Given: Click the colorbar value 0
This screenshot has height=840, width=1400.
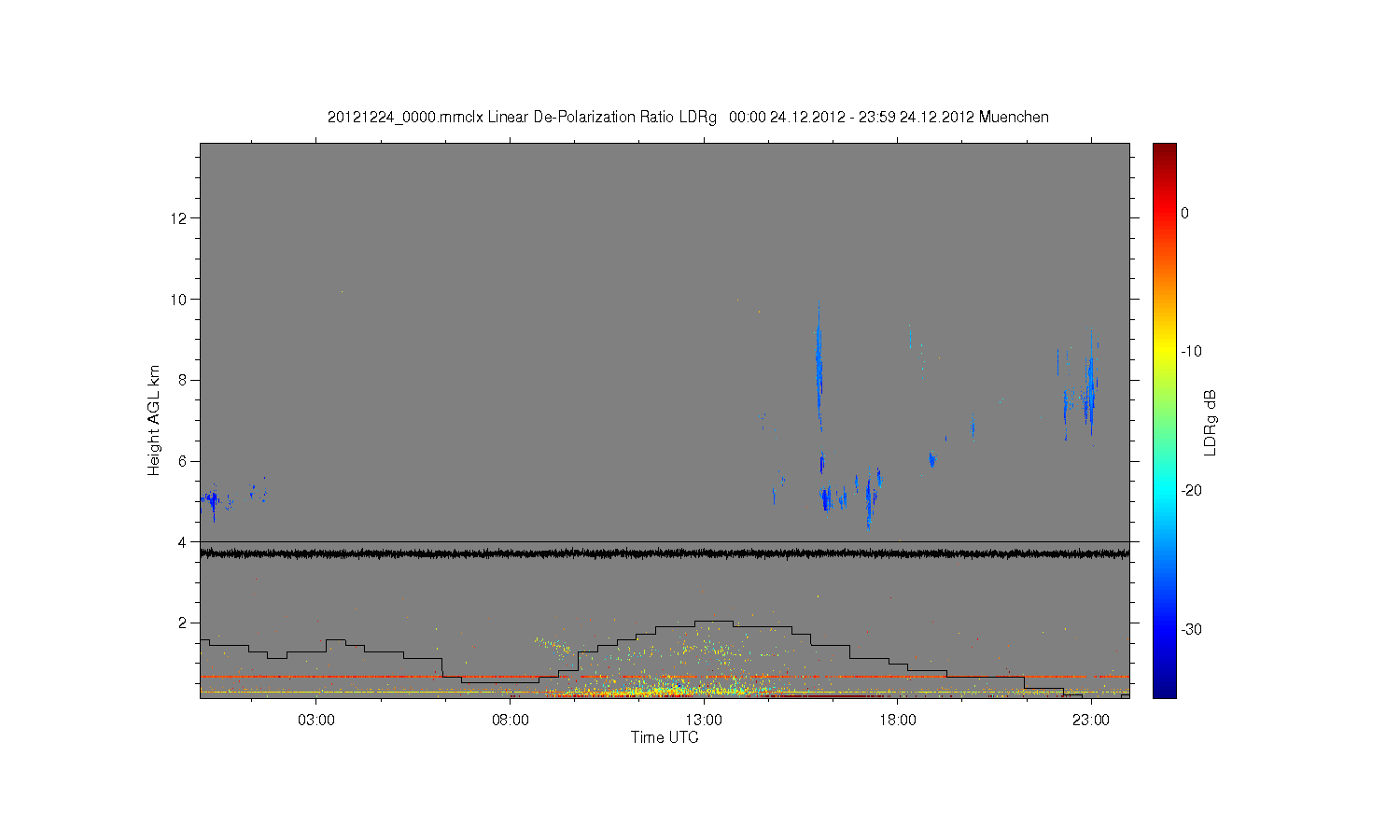Looking at the screenshot, I should tap(1185, 213).
